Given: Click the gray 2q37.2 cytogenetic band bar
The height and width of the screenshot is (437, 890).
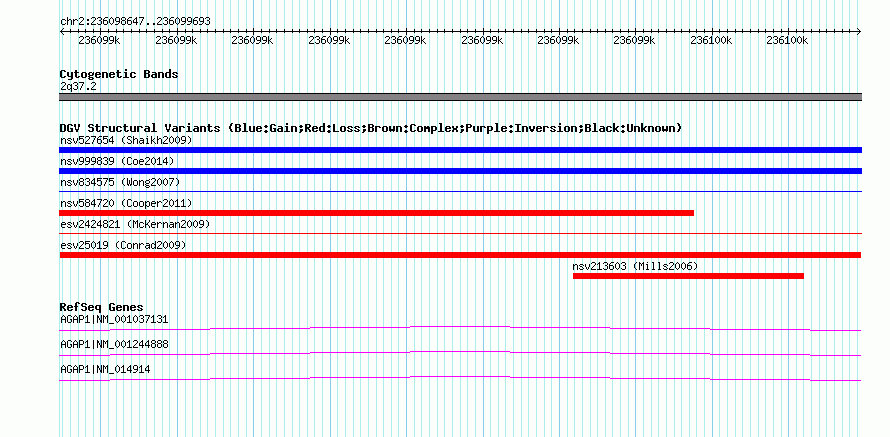Looking at the screenshot, I should pos(460,97).
